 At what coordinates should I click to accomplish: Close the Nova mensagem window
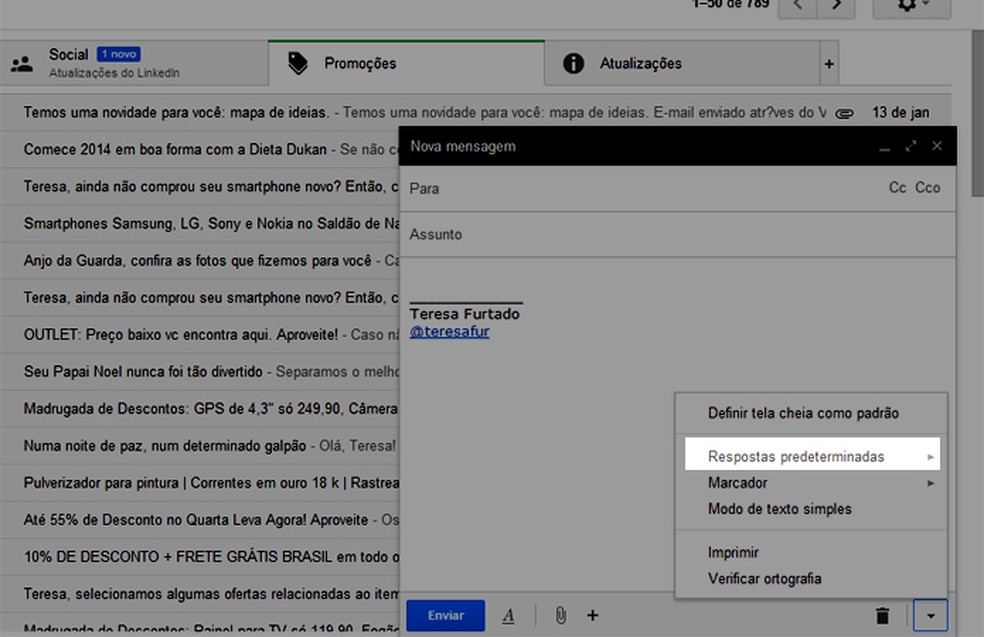pos(937,146)
